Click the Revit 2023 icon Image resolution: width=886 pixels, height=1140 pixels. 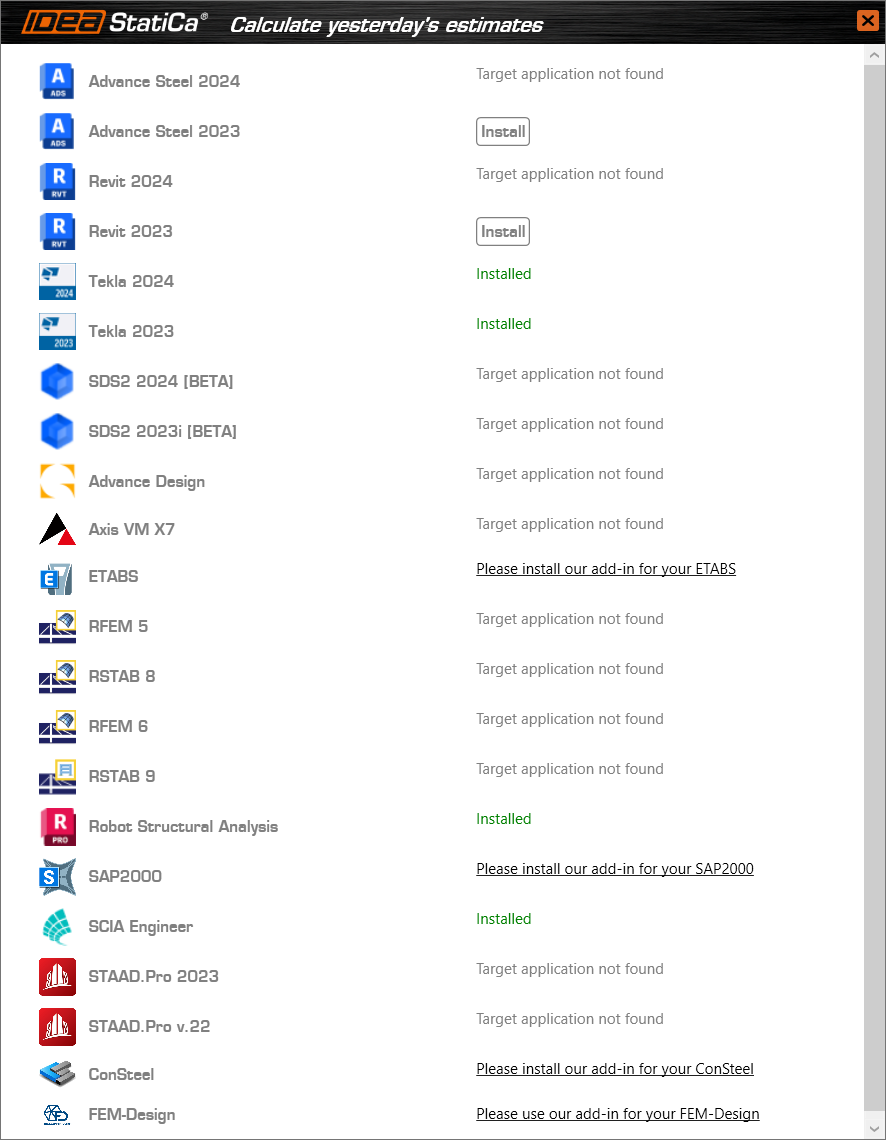click(x=57, y=231)
